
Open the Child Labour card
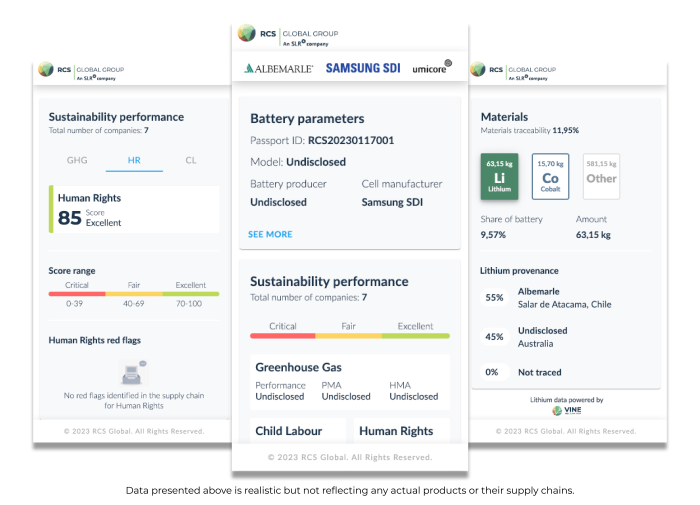[298, 430]
